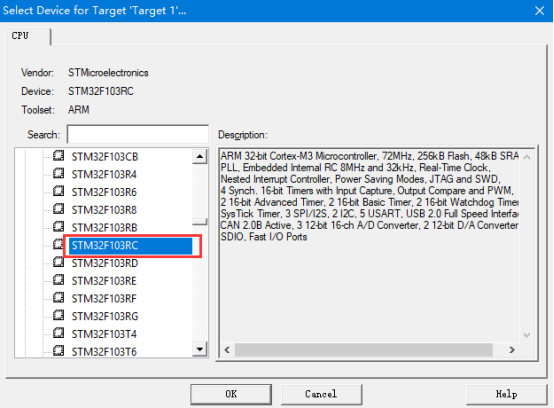
Task: Pick the STM32F103RE device entry
Action: click(104, 281)
